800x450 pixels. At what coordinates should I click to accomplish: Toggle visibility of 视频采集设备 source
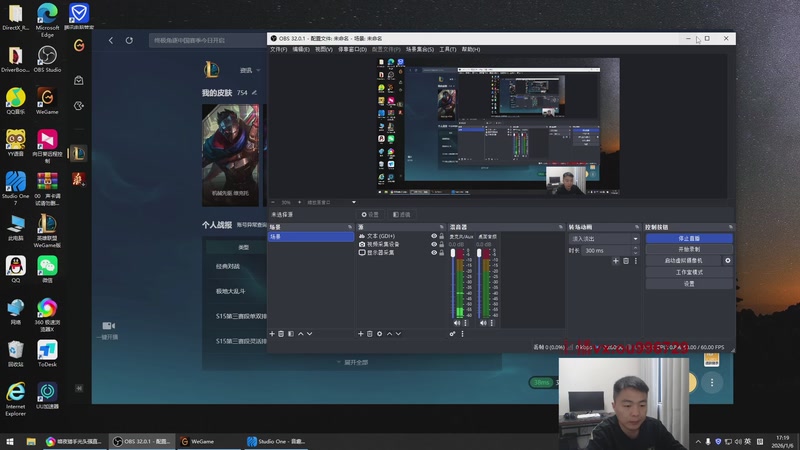(434, 244)
